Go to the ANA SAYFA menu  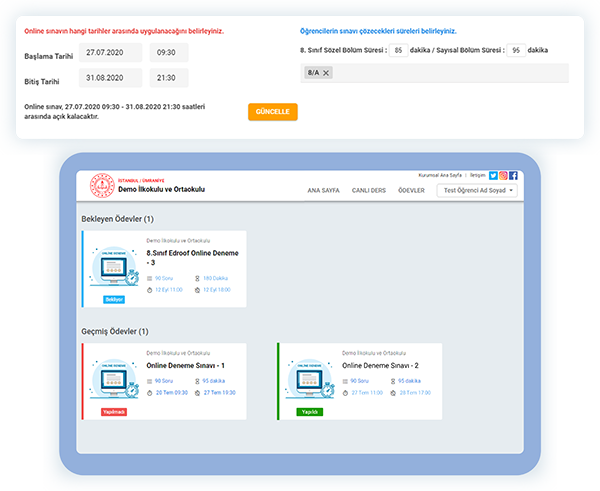click(x=326, y=190)
